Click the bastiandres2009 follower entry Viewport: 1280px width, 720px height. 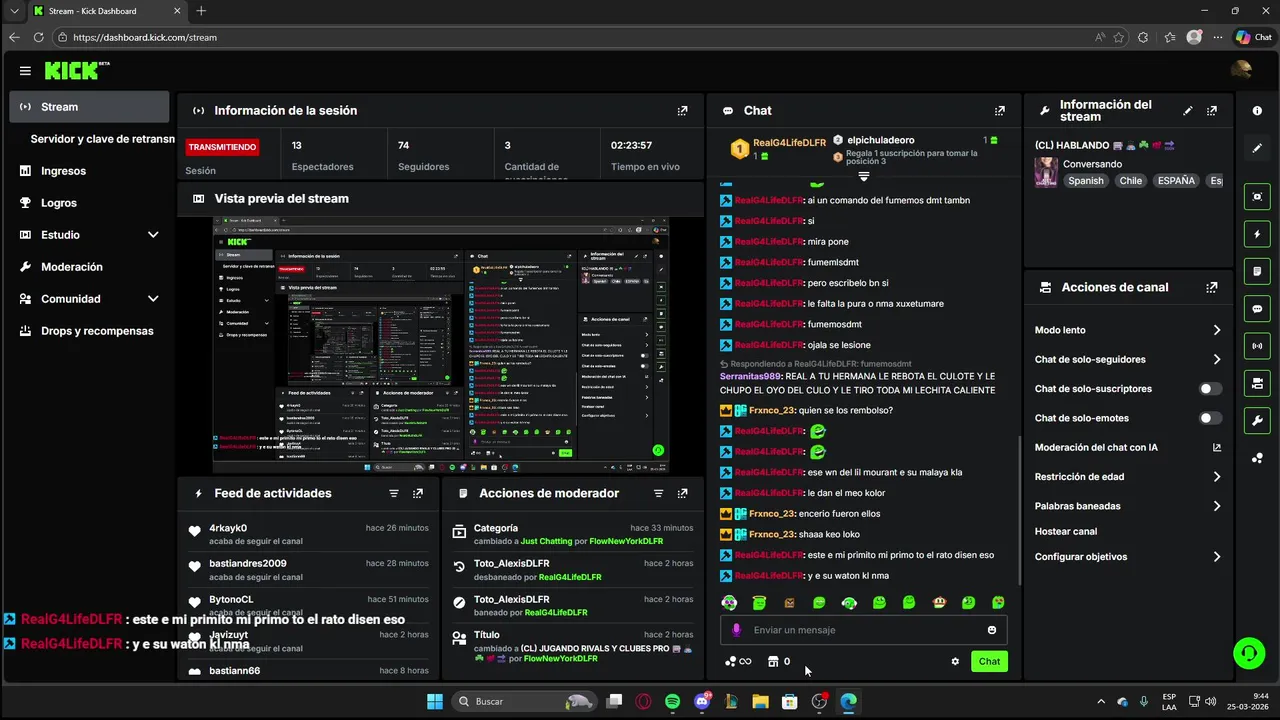pos(310,570)
